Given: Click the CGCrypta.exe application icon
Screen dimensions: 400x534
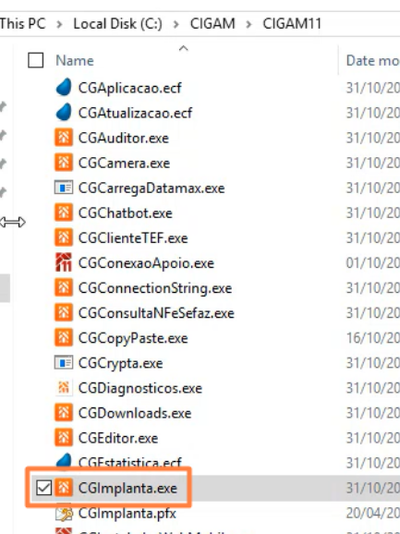Looking at the screenshot, I should 64,363.
